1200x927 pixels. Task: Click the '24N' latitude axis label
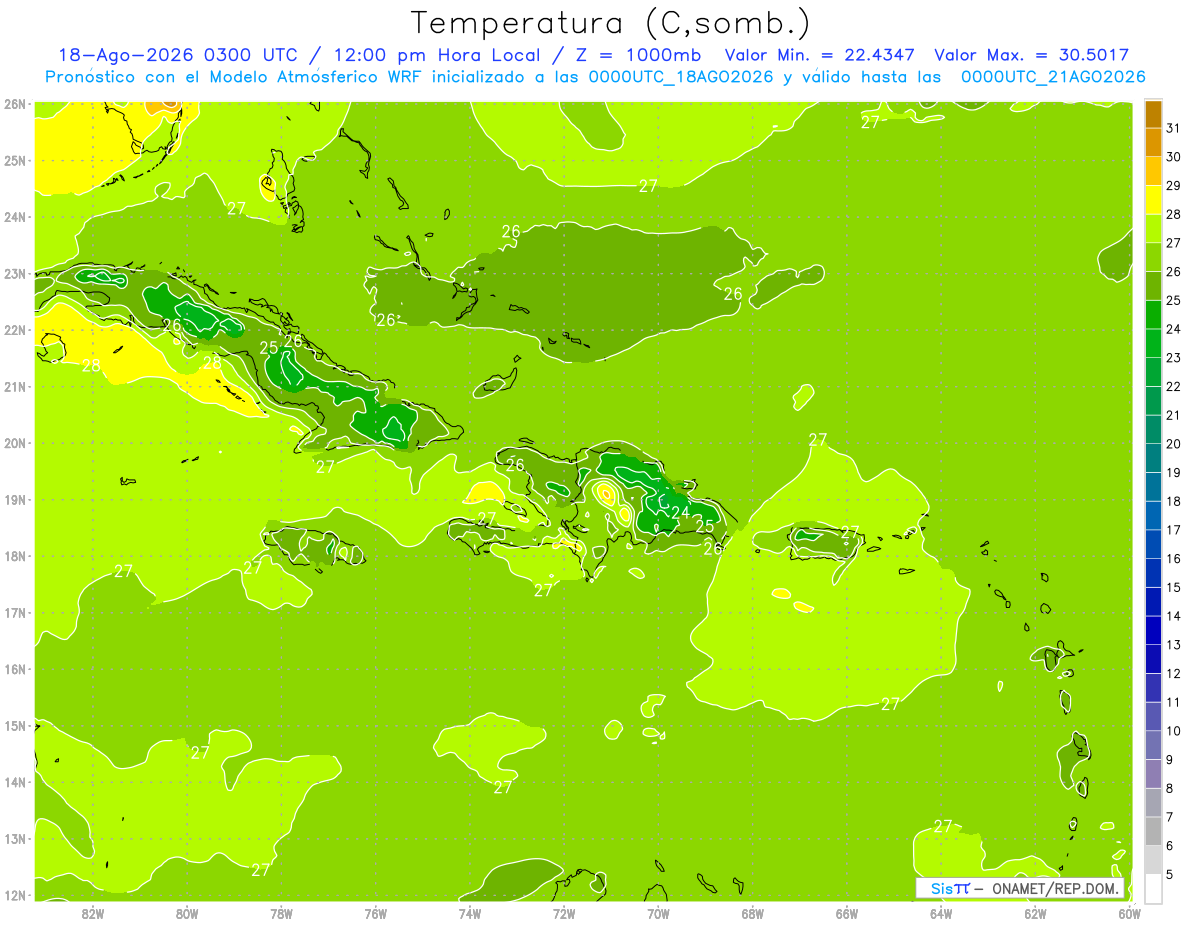[x=14, y=217]
